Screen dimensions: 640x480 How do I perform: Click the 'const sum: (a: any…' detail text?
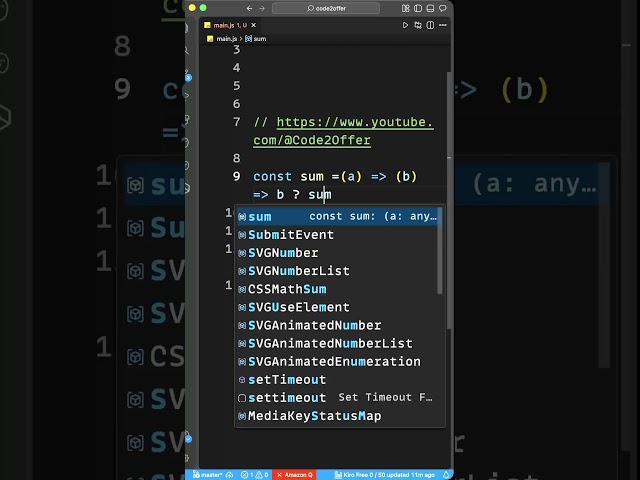373,216
